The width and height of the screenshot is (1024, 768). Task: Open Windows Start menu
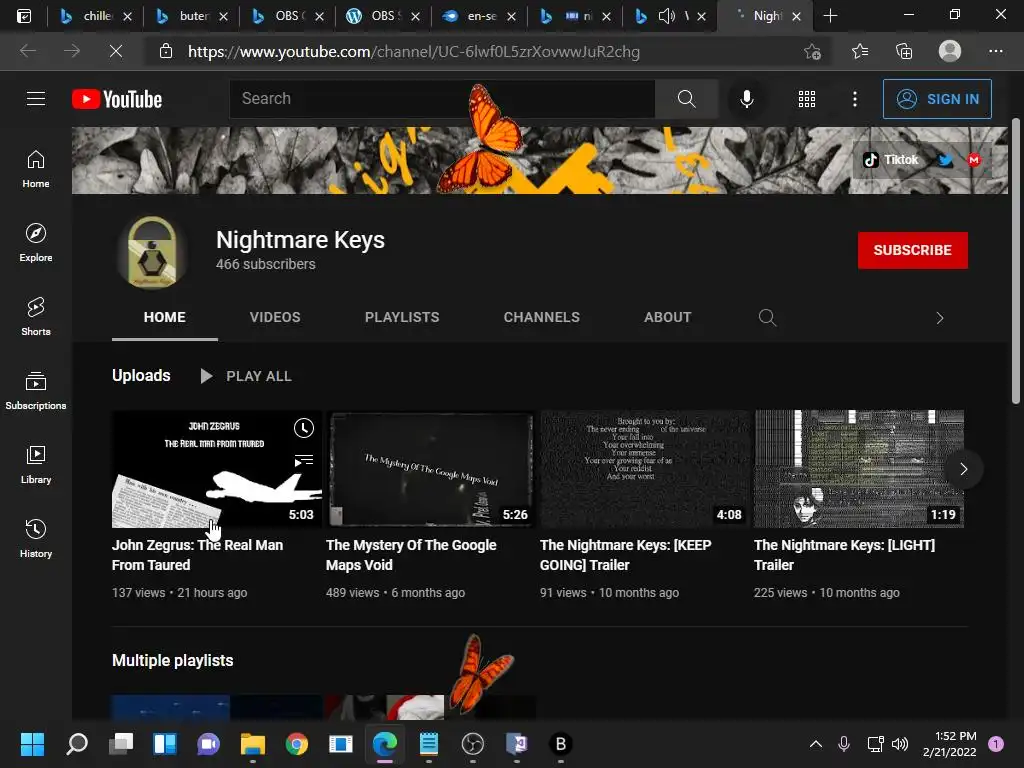pyautogui.click(x=32, y=744)
